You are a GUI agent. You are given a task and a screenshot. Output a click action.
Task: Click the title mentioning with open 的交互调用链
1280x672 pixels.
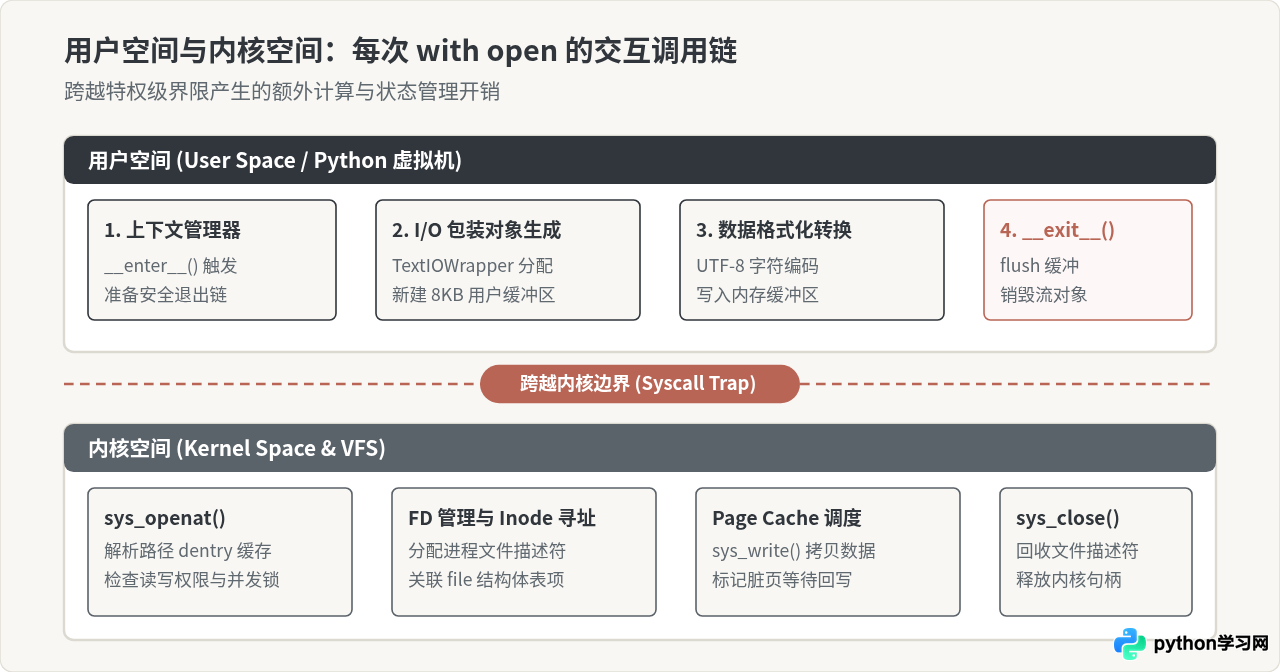[x=400, y=50]
